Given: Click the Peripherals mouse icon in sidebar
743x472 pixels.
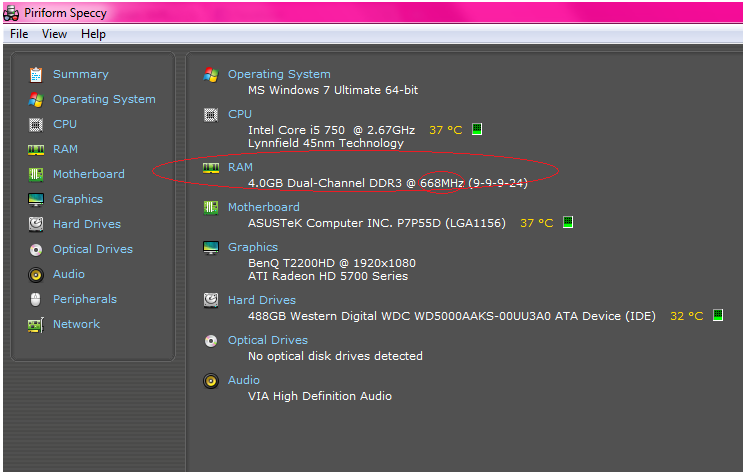Looking at the screenshot, I should (x=36, y=300).
